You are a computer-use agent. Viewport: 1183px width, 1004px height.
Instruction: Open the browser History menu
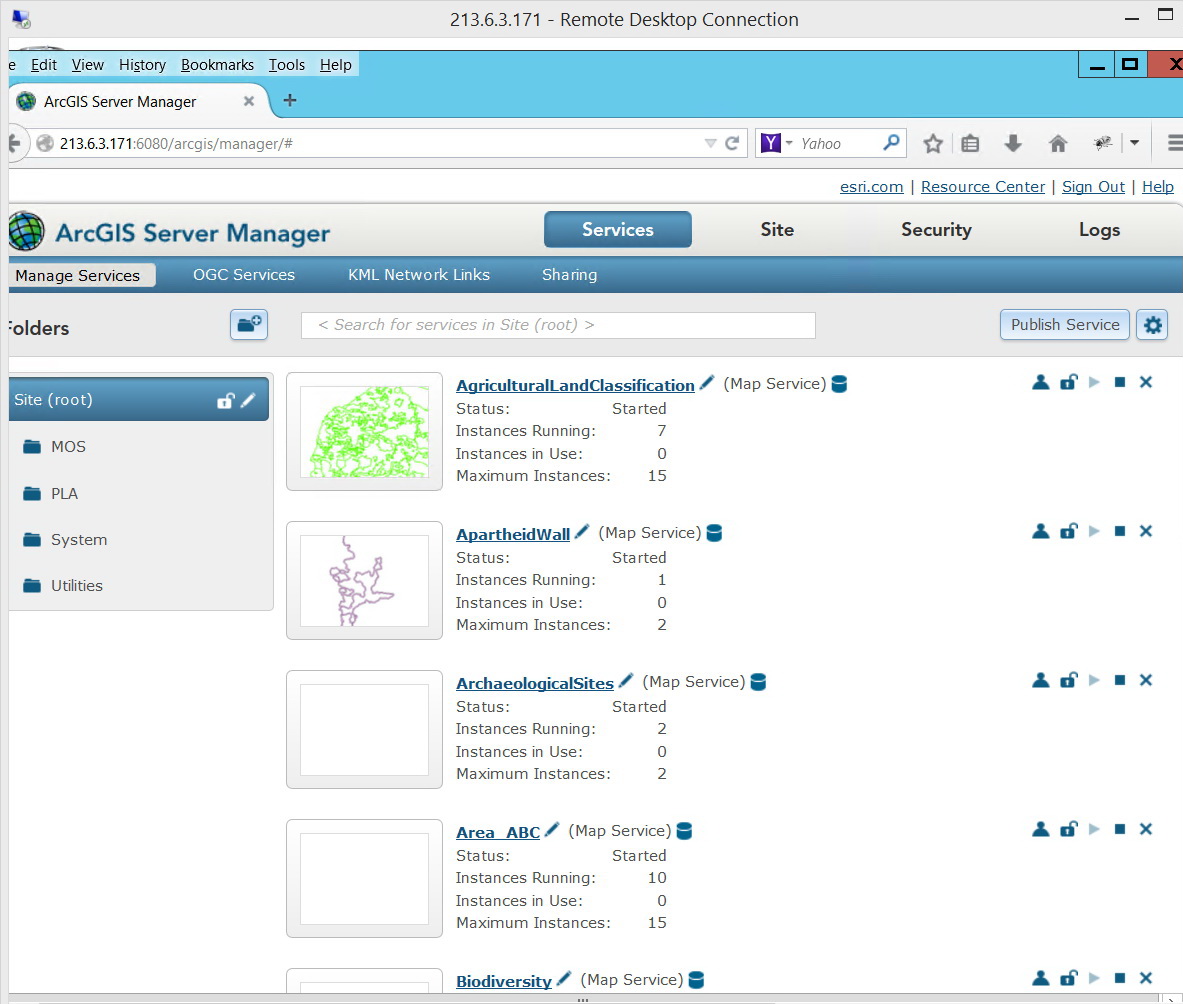click(143, 65)
